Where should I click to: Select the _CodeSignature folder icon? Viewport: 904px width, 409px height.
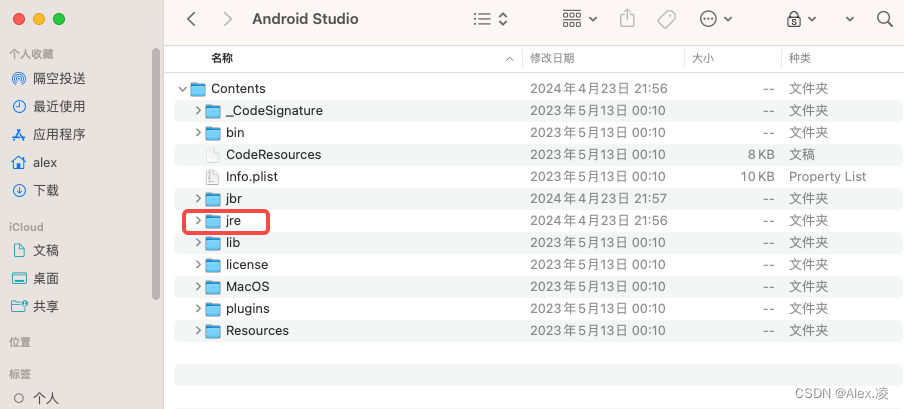(x=213, y=111)
